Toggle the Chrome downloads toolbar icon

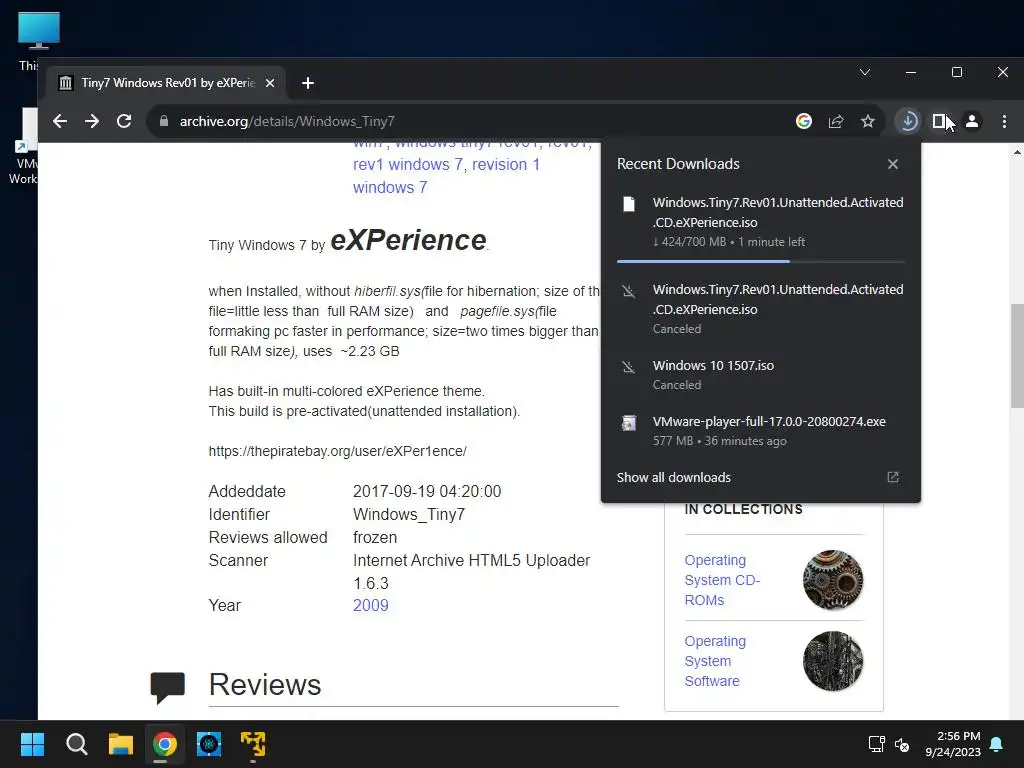[908, 121]
